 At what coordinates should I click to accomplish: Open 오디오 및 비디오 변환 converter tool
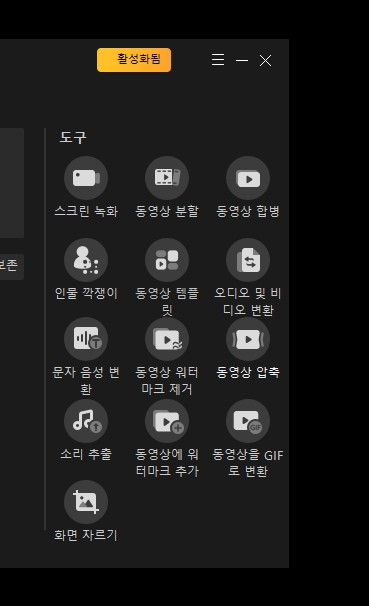248,260
